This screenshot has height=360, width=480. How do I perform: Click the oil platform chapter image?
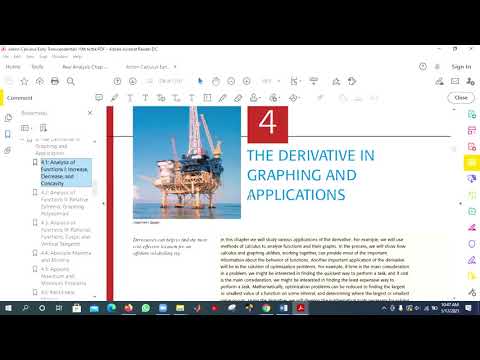pos(187,162)
